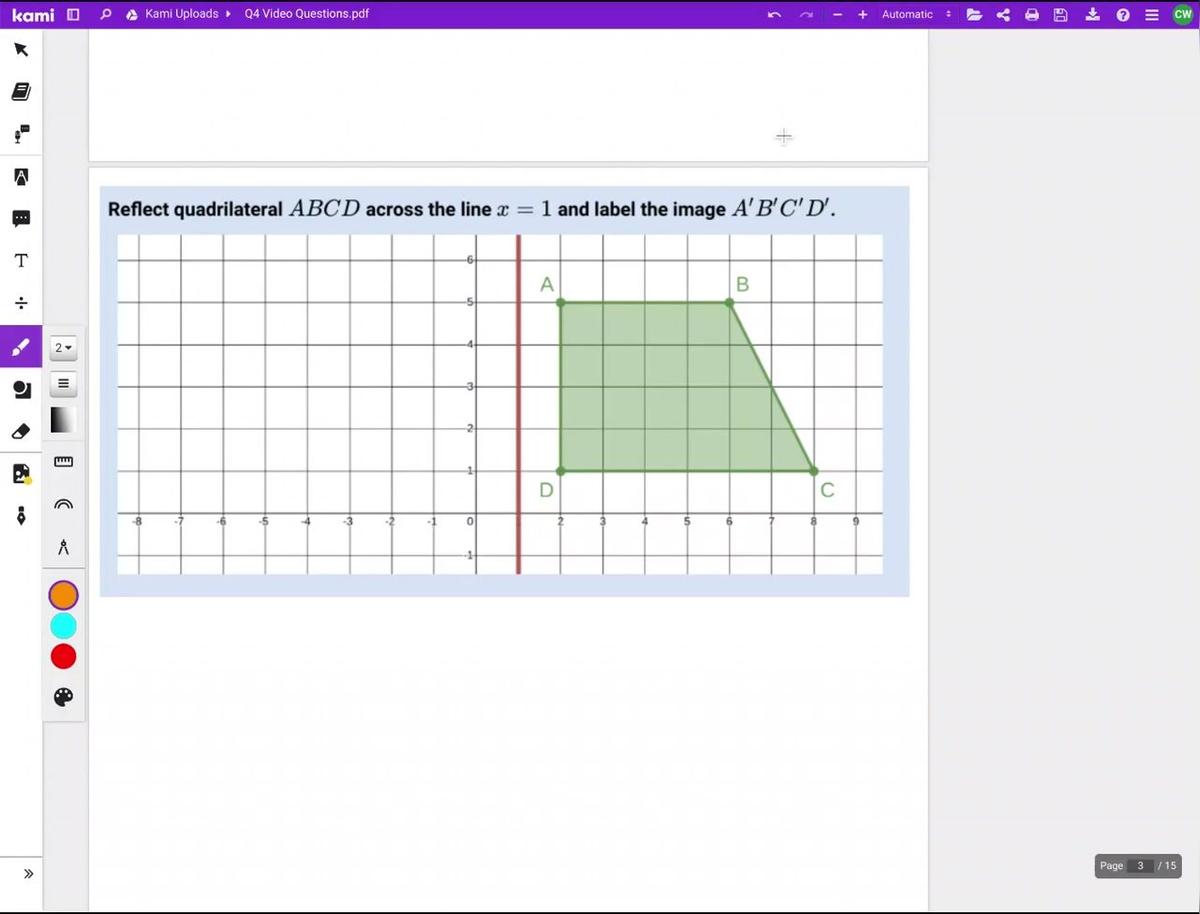Open the Add Media image tool
The height and width of the screenshot is (914, 1200).
tap(21, 473)
